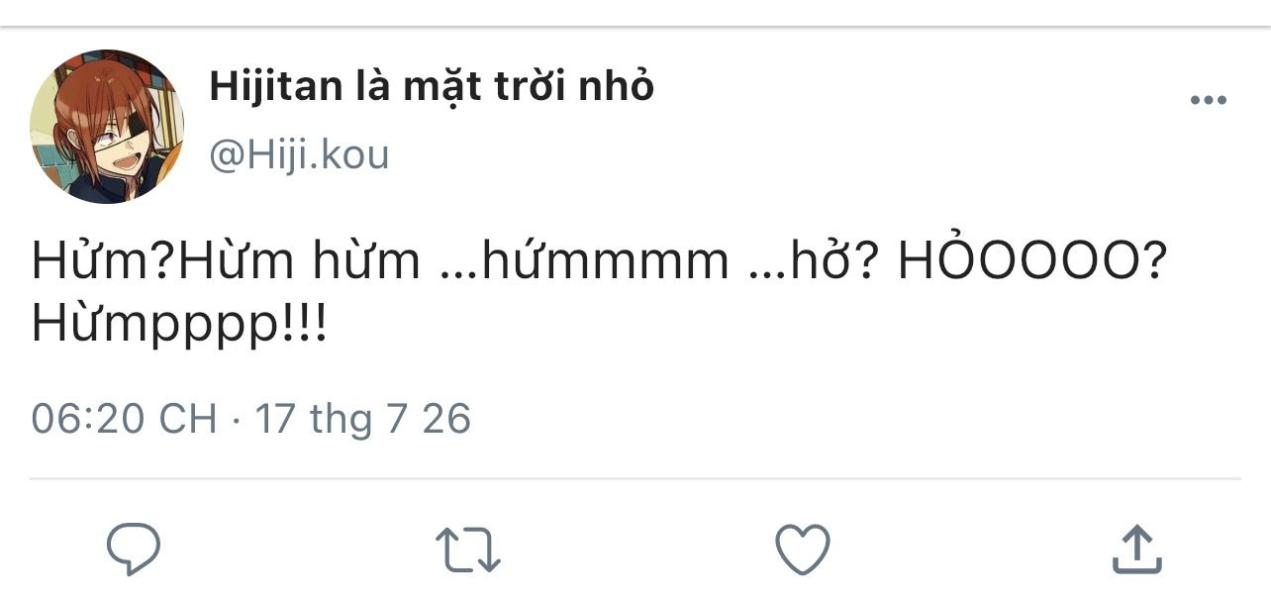
Task: Open profile via name Hijitan là mặt trời nhỏ
Action: [x=431, y=87]
